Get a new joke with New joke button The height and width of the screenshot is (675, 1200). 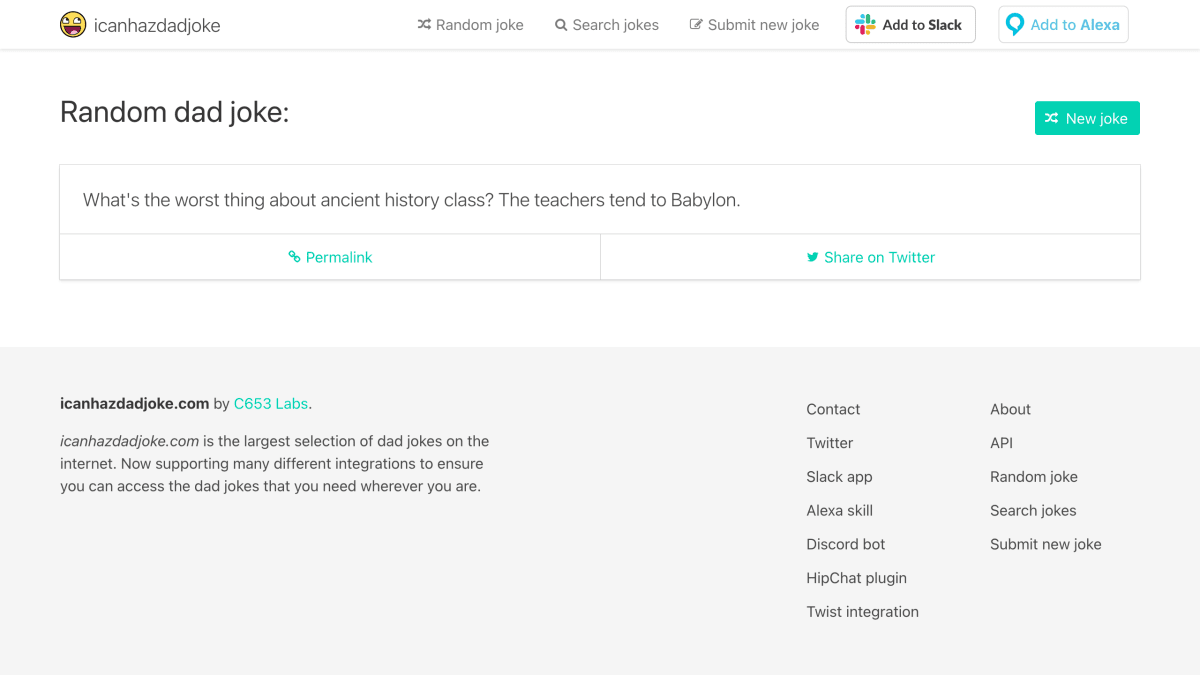pyautogui.click(x=1087, y=118)
